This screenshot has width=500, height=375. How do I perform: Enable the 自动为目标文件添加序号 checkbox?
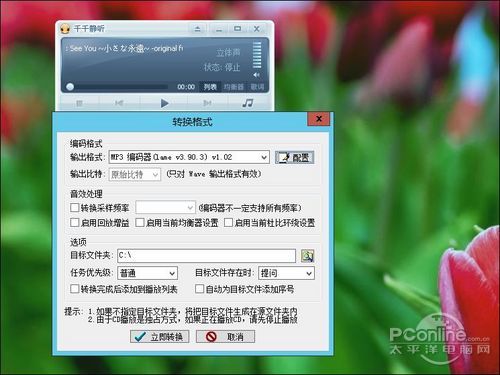199,289
